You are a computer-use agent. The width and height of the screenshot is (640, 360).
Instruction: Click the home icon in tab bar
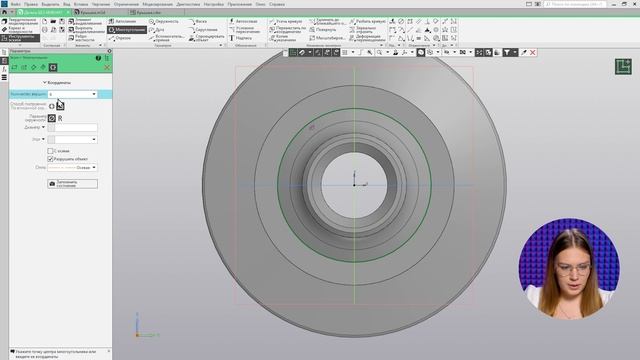4,13
